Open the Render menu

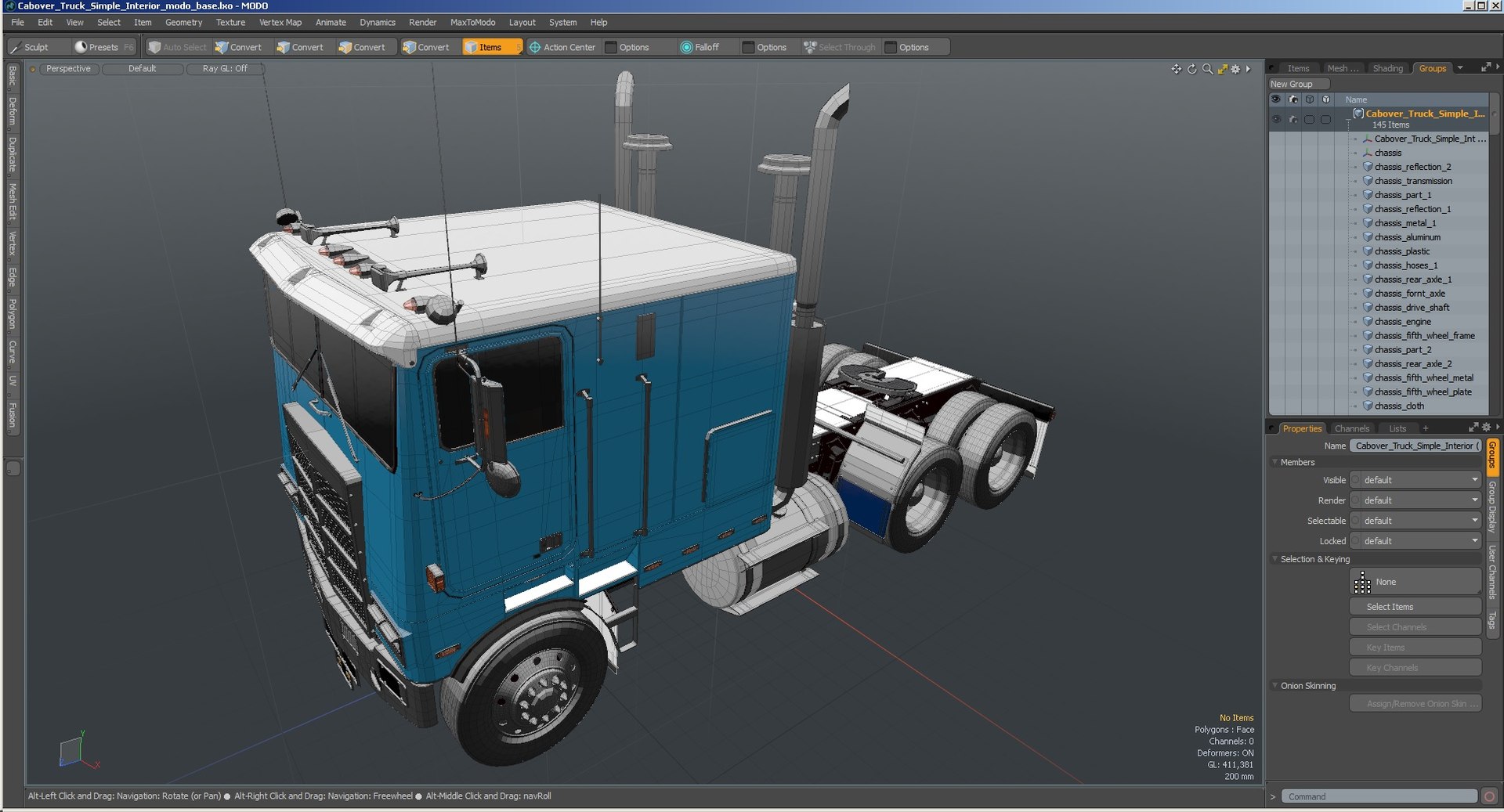tap(422, 23)
